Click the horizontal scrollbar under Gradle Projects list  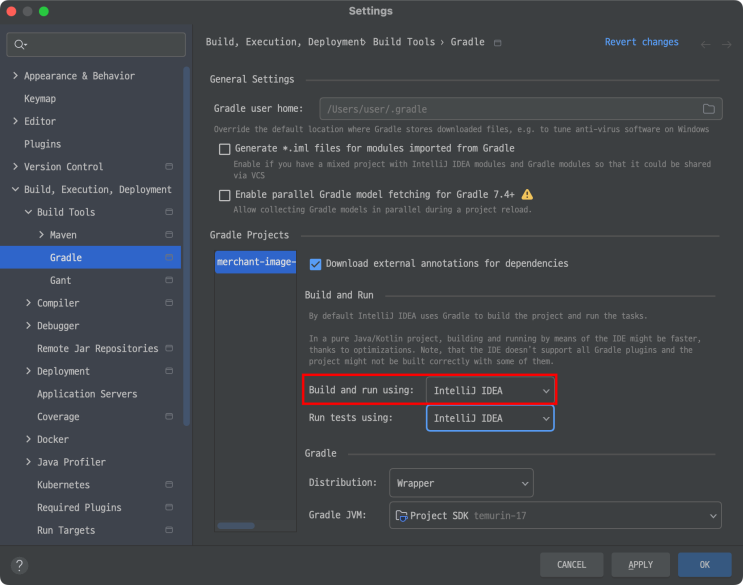[236, 526]
